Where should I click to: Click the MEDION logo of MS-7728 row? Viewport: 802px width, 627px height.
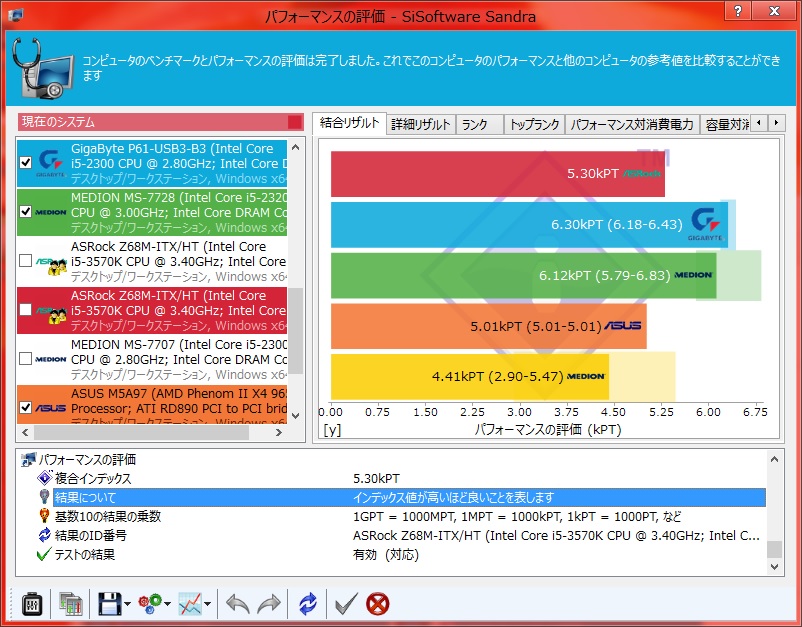pyautogui.click(x=51, y=212)
